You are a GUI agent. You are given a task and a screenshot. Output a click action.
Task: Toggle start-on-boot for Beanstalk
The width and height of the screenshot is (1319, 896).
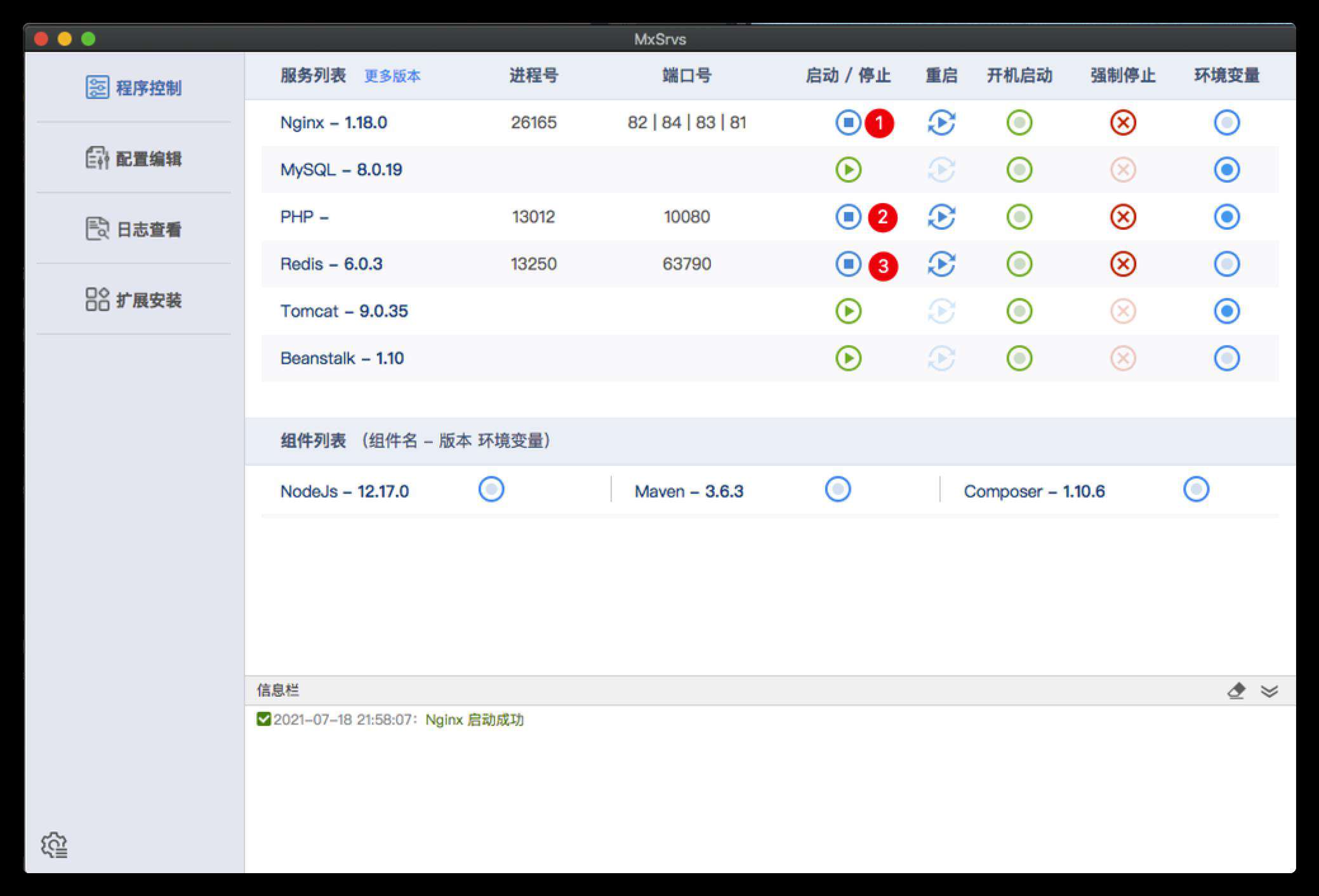point(1019,359)
